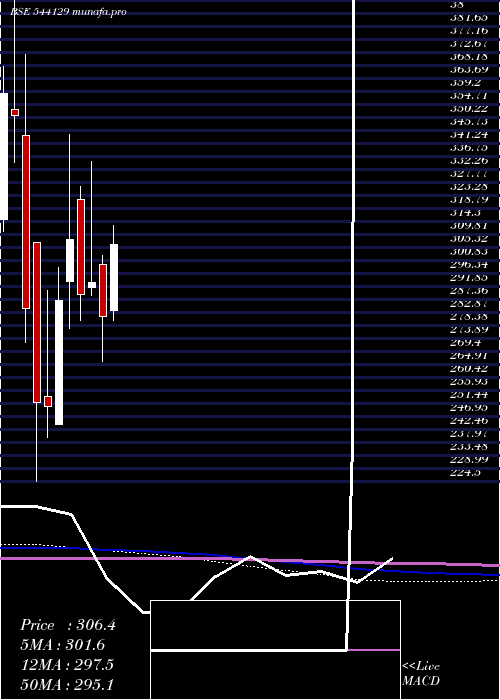Click the 233.48 price axis label
500x700 pixels.
(x=469, y=446)
